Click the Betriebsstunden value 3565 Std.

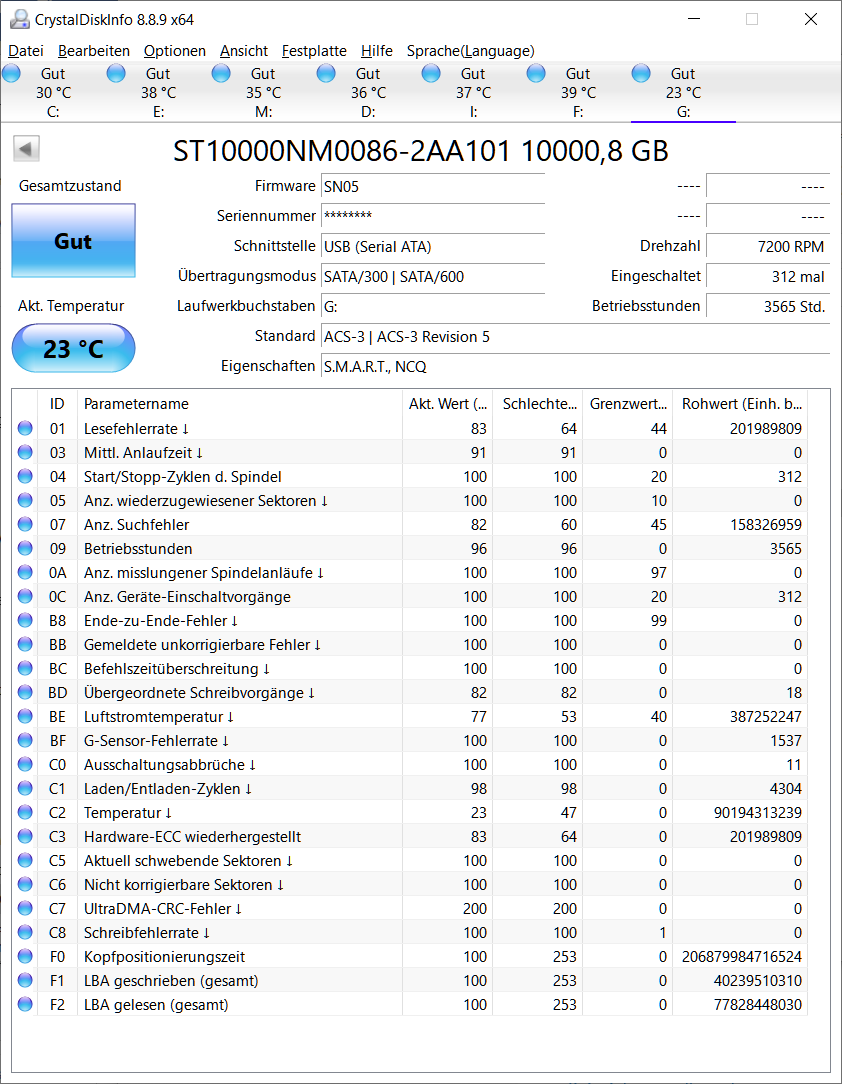coord(768,306)
